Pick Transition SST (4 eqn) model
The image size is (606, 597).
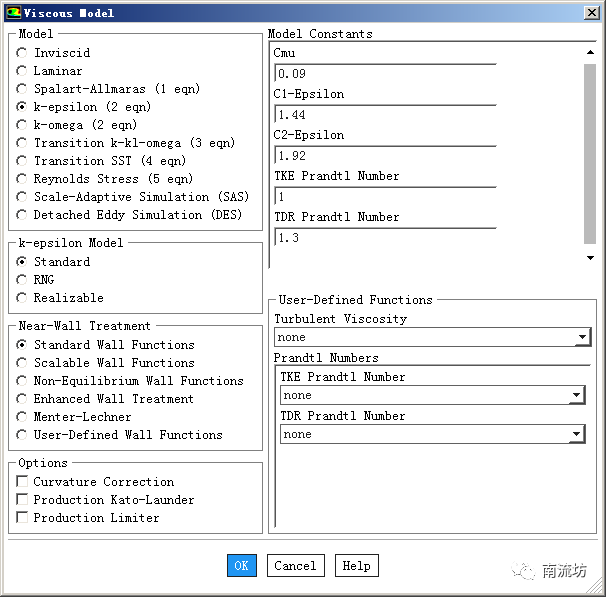(22, 160)
